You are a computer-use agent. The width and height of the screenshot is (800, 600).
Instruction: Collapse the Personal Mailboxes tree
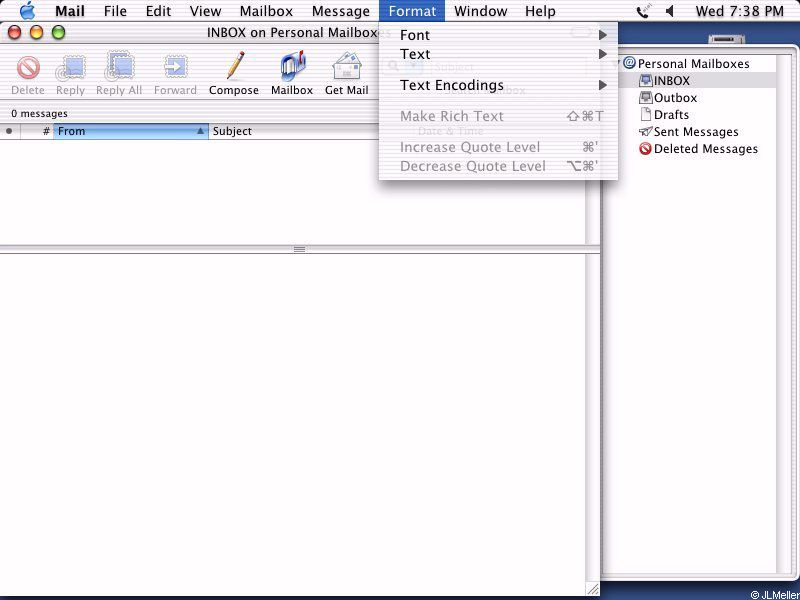point(617,63)
